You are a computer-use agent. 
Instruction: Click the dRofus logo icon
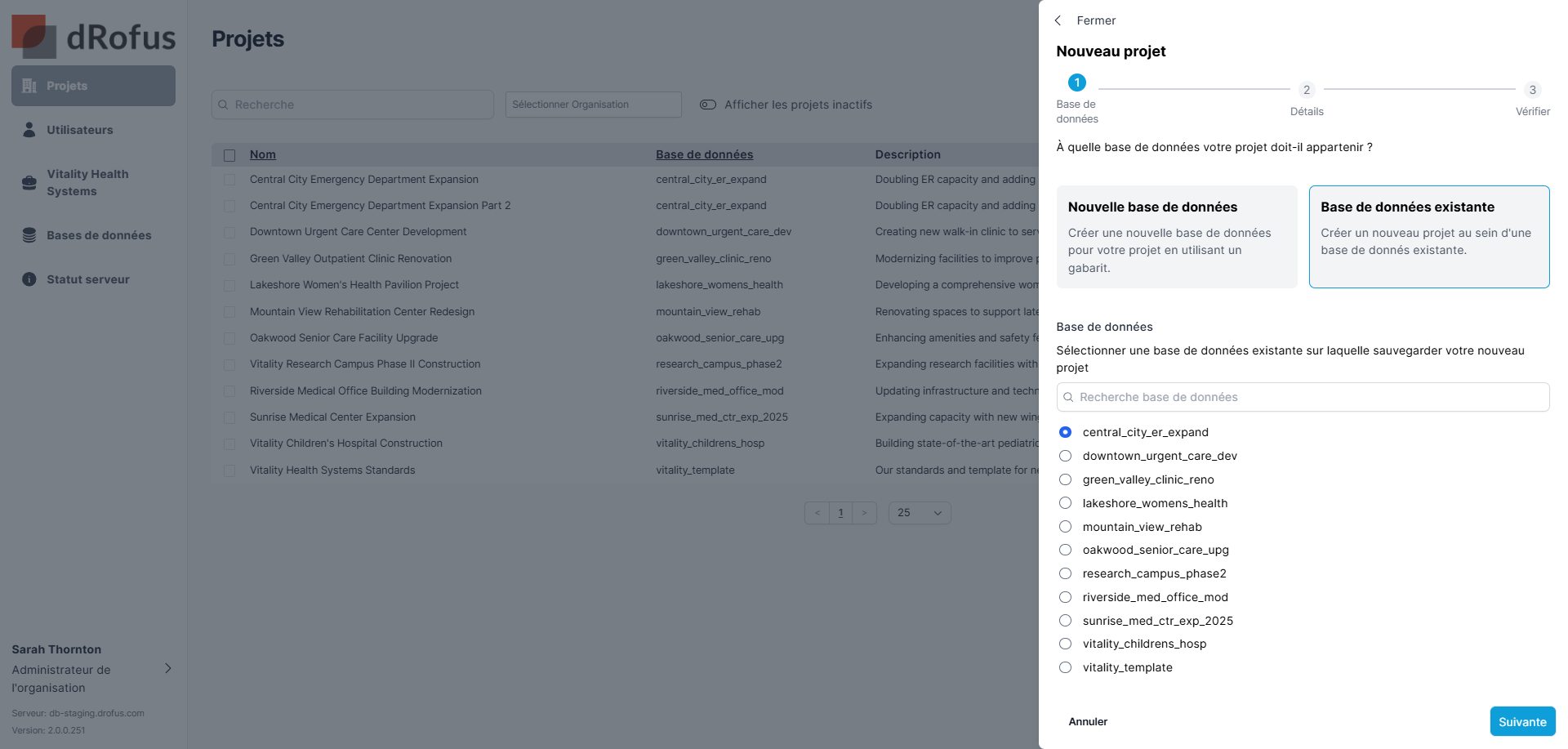(33, 37)
